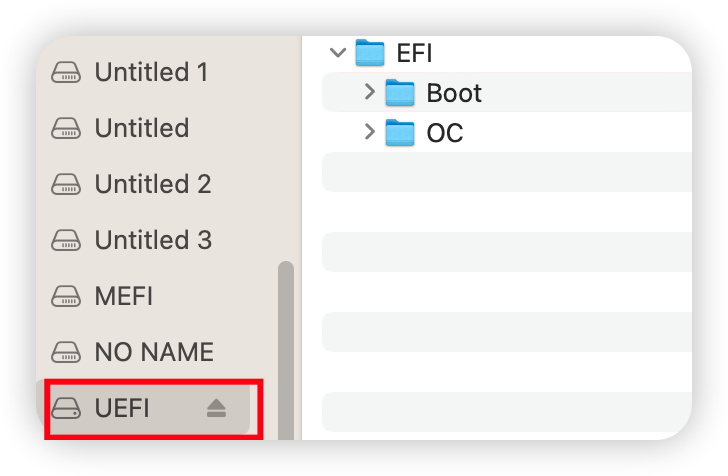Viewport: 728px width, 476px height.
Task: Click the NO NAME drive icon
Action: coord(67,352)
